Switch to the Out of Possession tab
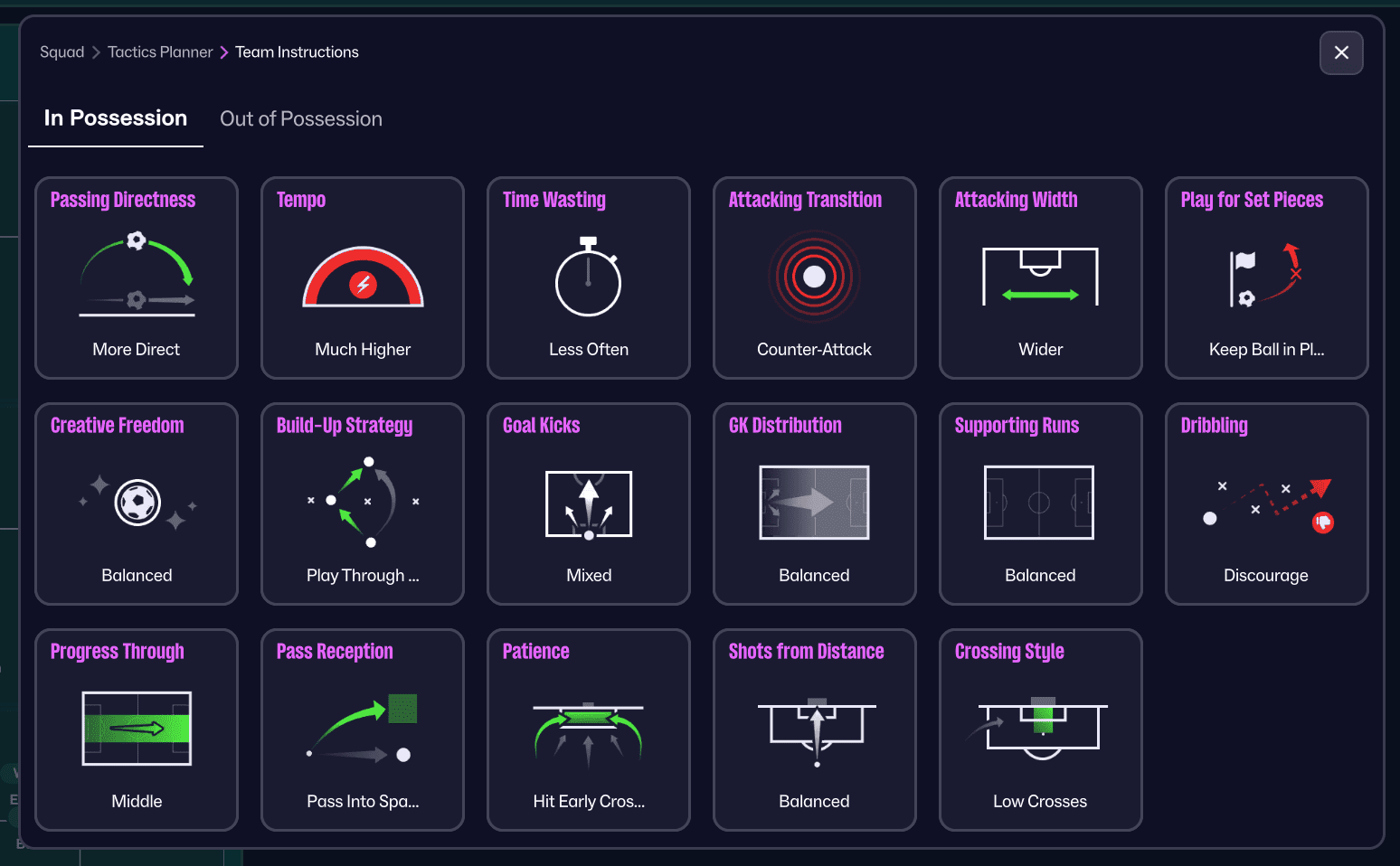1400x866 pixels. [x=301, y=119]
